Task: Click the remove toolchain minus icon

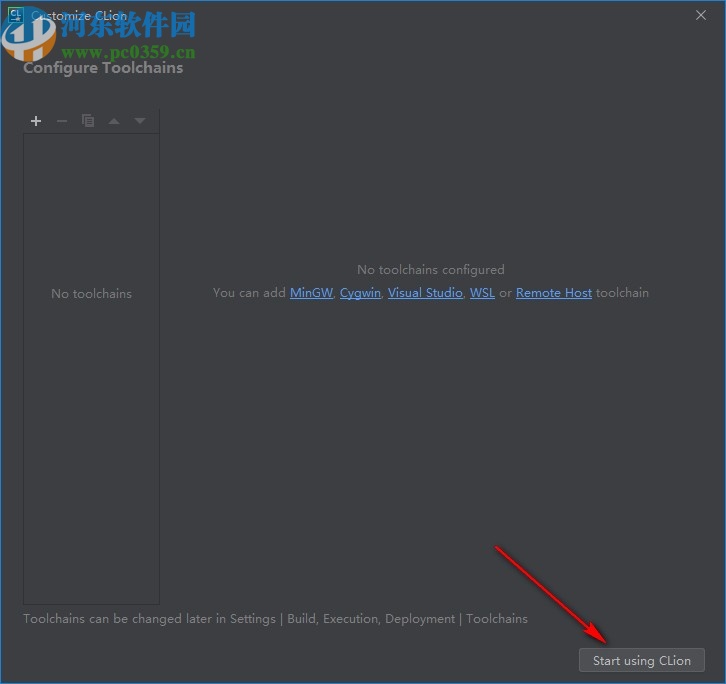Action: (x=62, y=121)
